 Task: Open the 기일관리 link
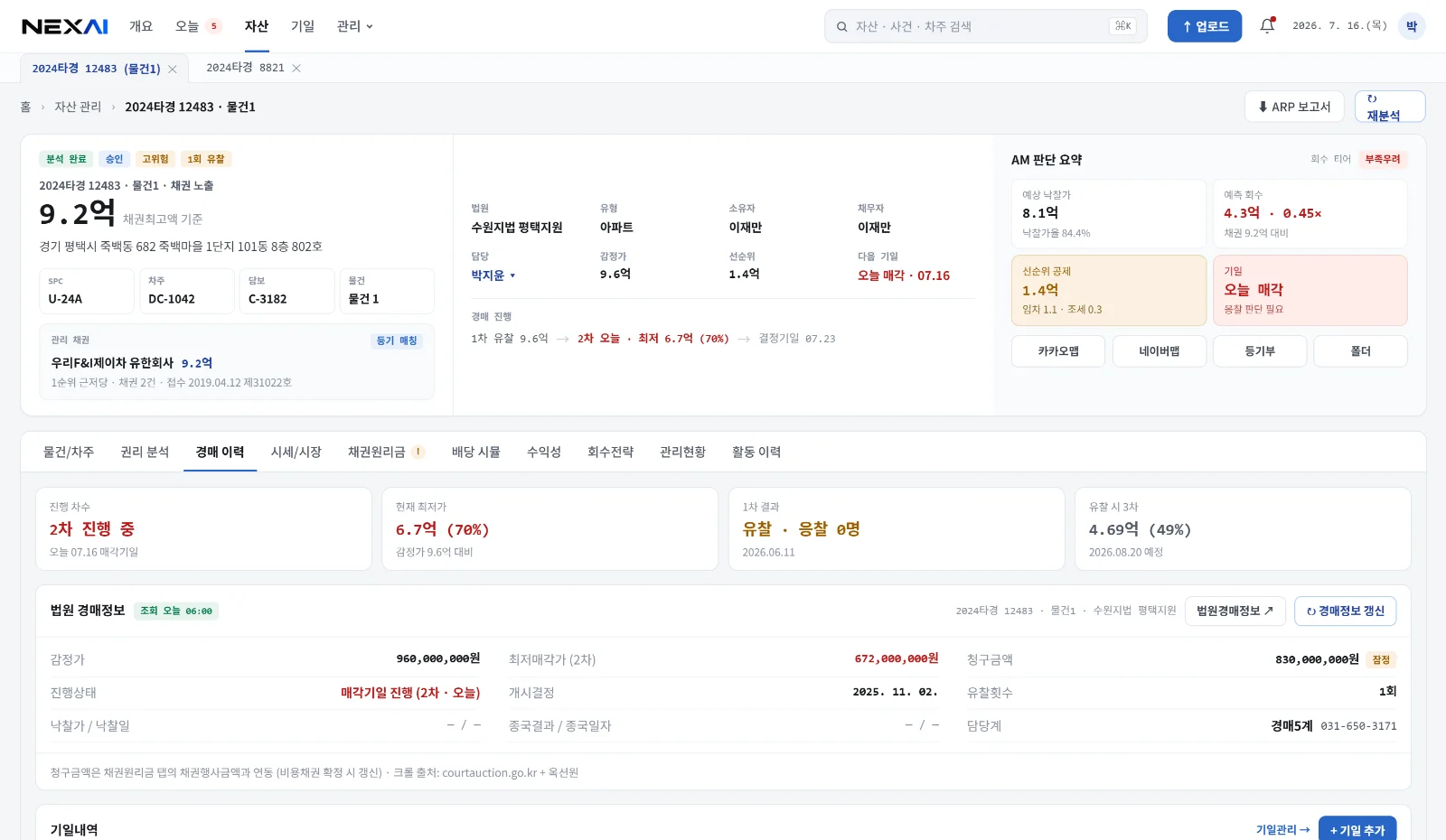click(1282, 830)
